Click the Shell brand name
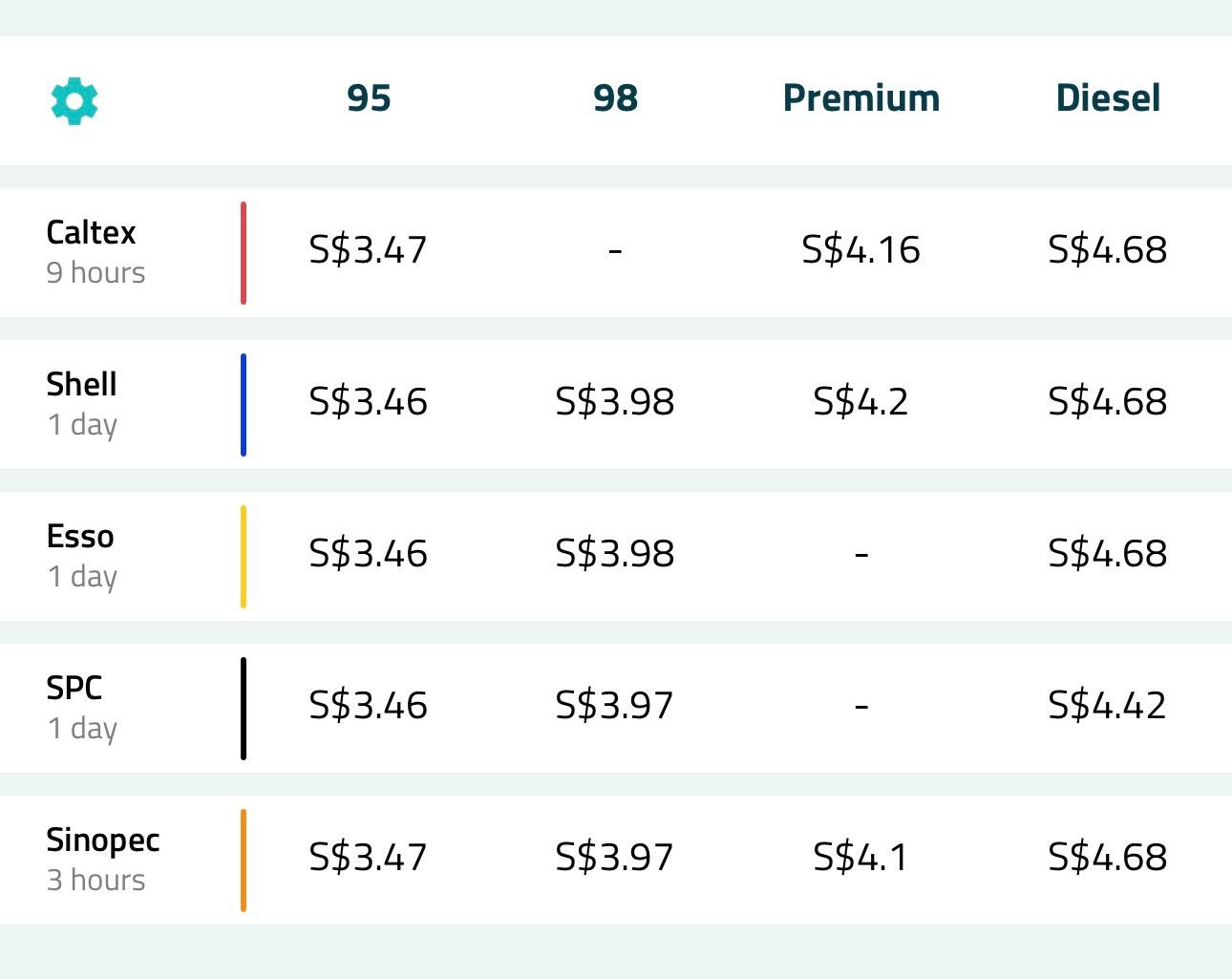1232x979 pixels. (81, 384)
